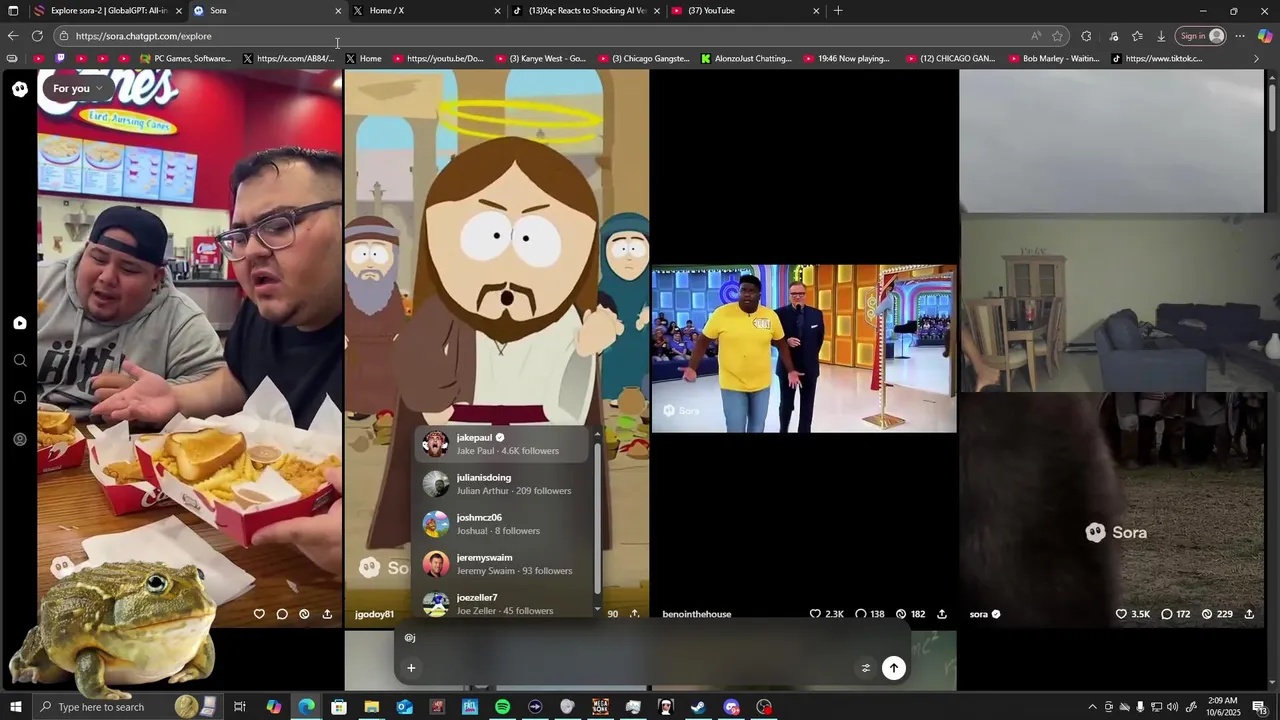Viewport: 1280px width, 720px height.
Task: Remix benointhehouse video showing 182
Action: tap(910, 614)
